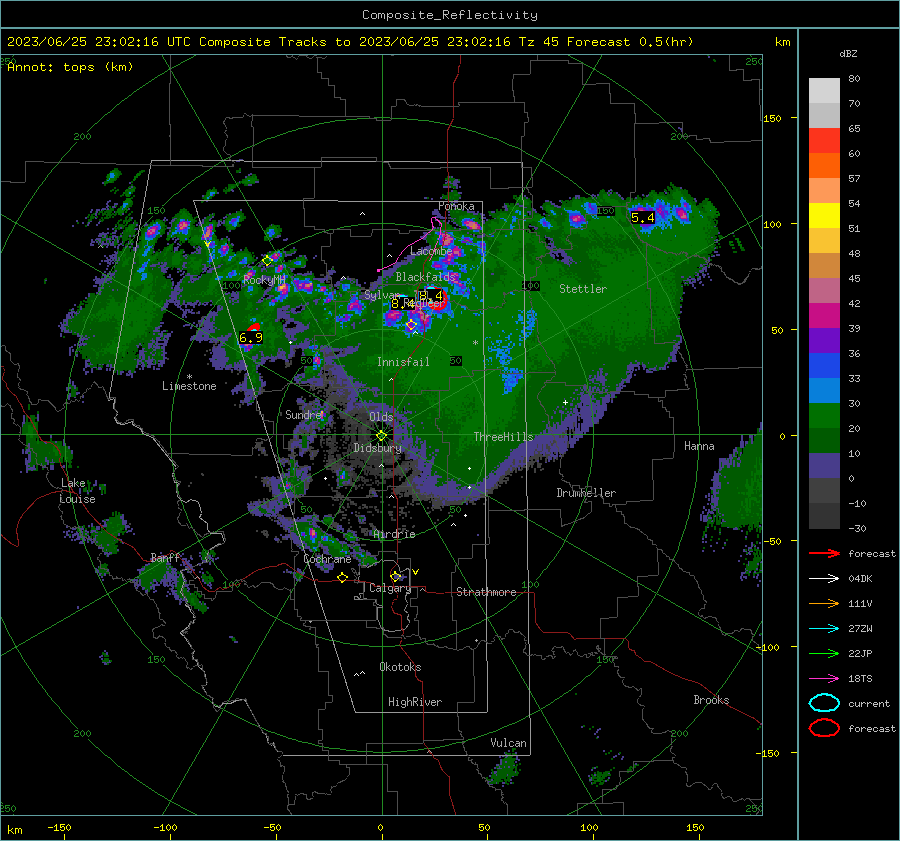Image resolution: width=900 pixels, height=841 pixels.
Task: Click the bright green 20-30 dBZ swatch
Action: [824, 416]
